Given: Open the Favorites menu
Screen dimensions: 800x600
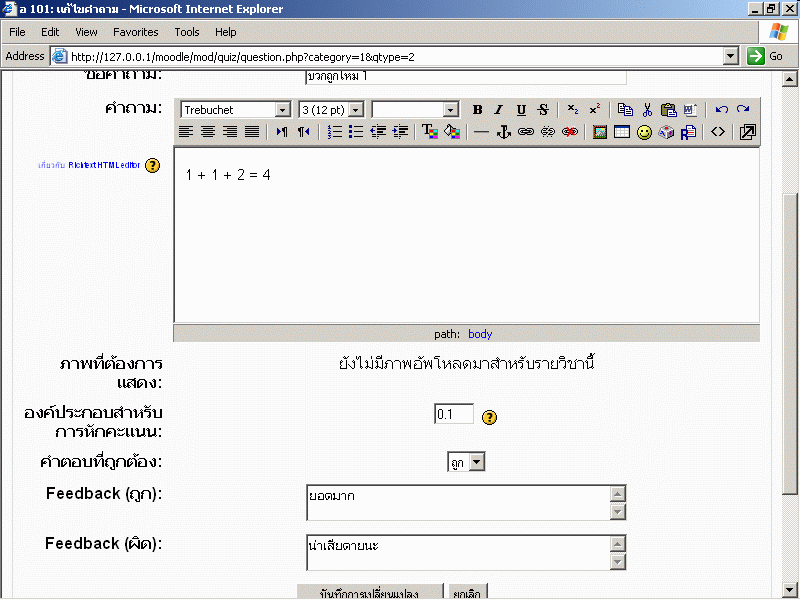Looking at the screenshot, I should click(135, 32).
